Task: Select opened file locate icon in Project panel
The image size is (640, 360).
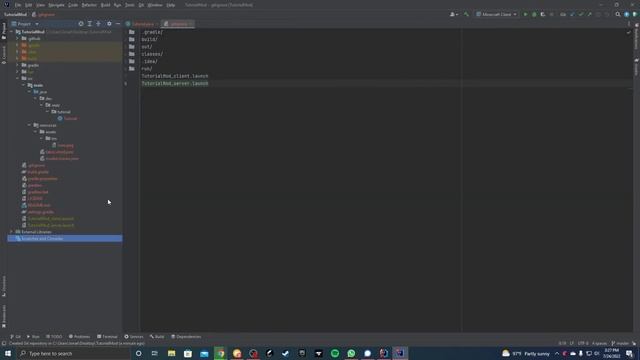Action: [81, 24]
